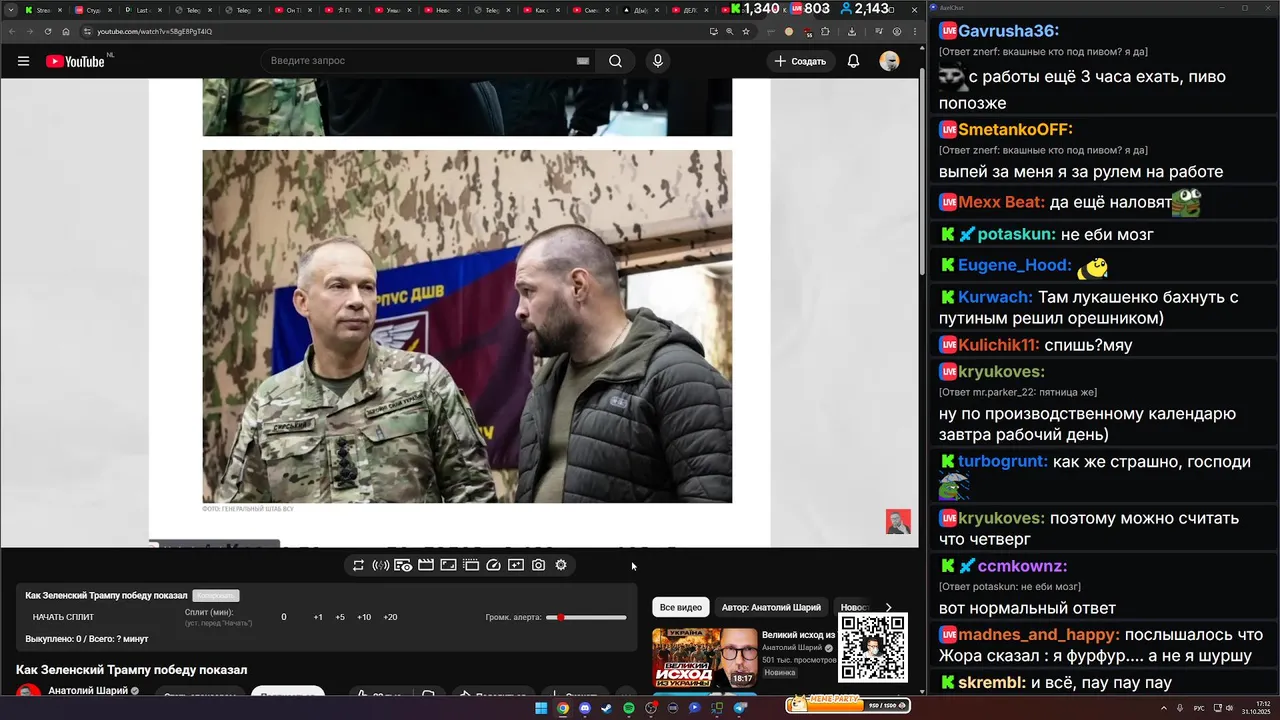Open Spotify from the taskbar

click(629, 708)
